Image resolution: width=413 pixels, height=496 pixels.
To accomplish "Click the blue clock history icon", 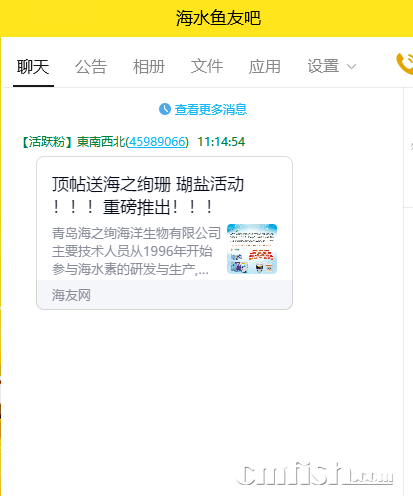I will (x=165, y=109).
